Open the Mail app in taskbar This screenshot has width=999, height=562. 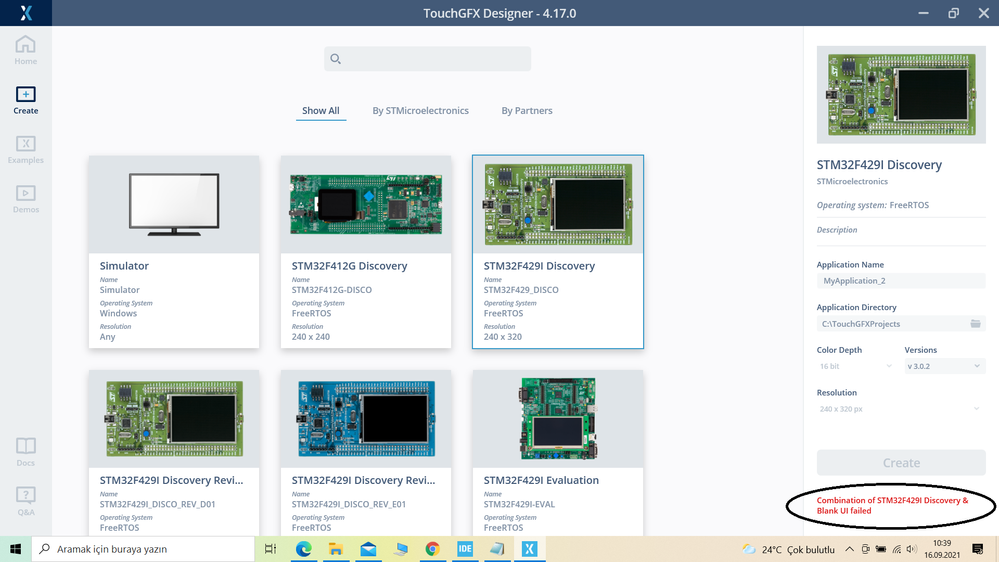pyautogui.click(x=368, y=549)
